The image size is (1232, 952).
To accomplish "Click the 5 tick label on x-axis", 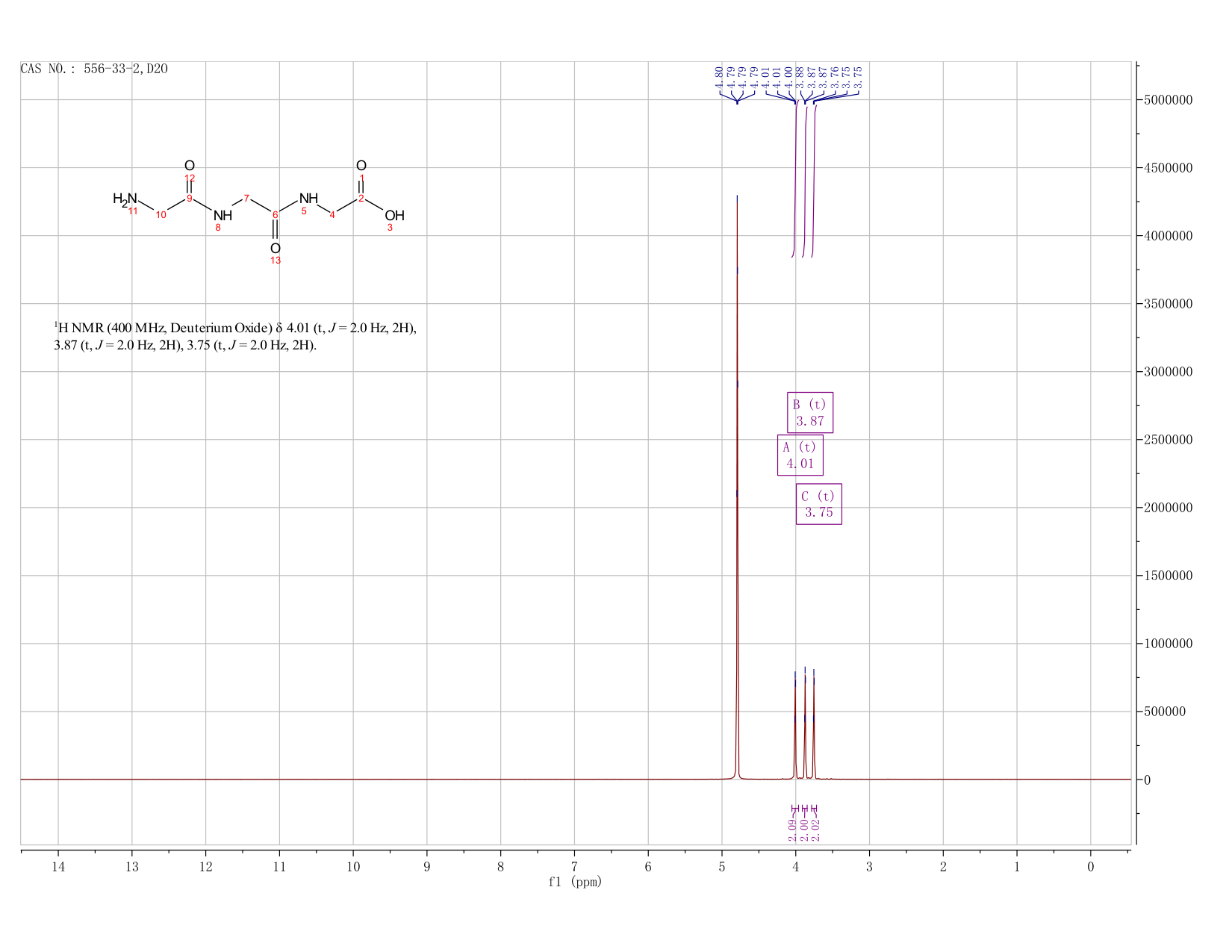I will (722, 867).
